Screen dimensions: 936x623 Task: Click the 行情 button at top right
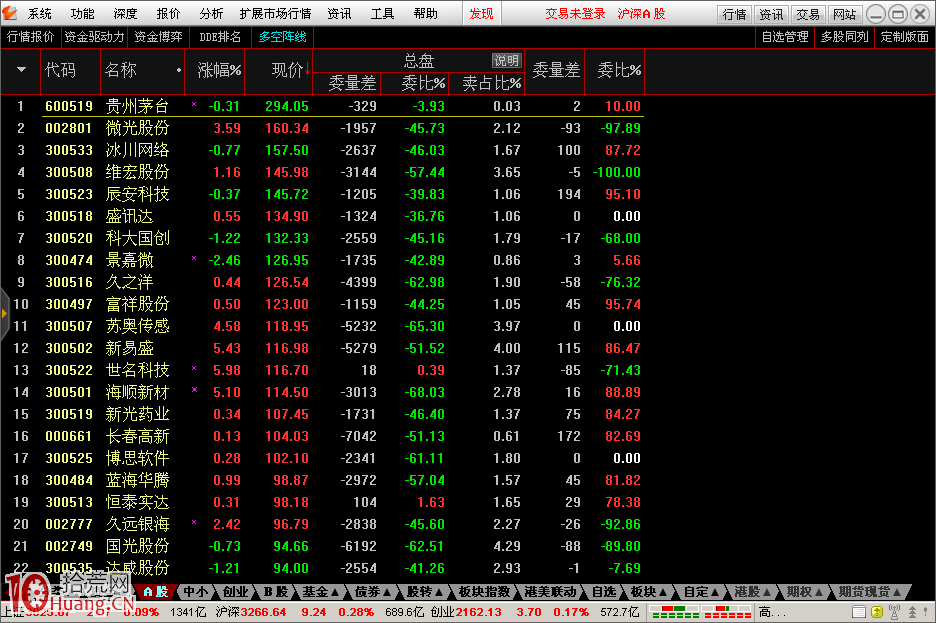click(734, 14)
